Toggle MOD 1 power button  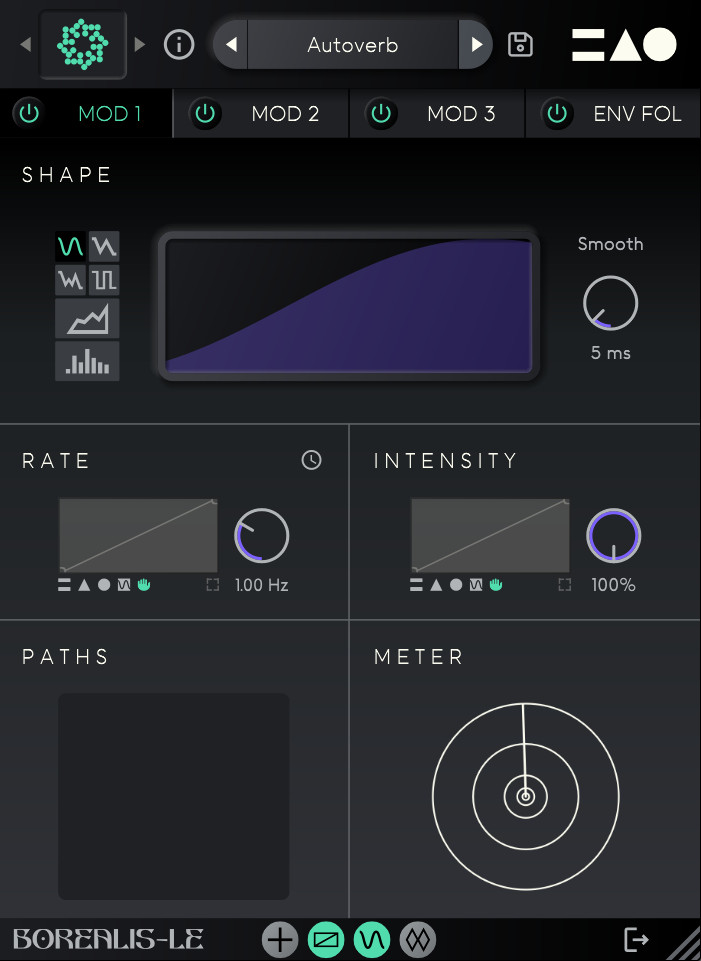pos(29,113)
